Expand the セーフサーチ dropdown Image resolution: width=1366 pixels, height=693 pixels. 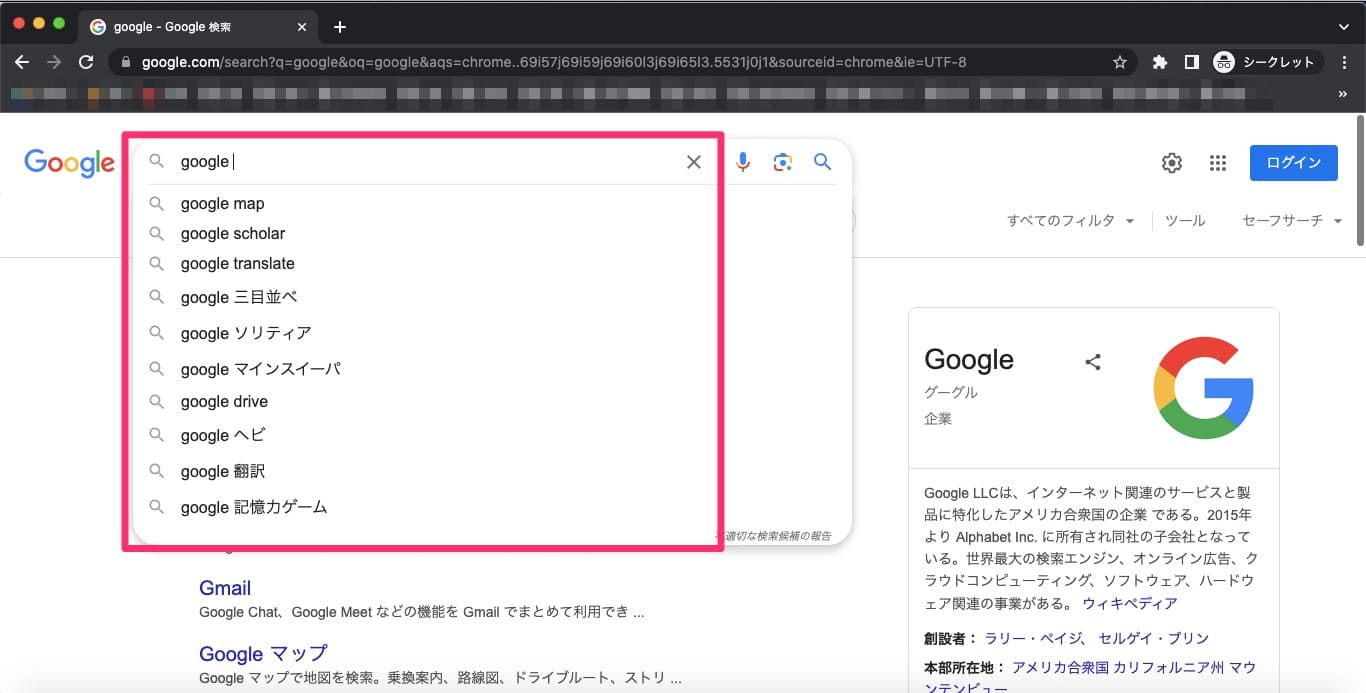(x=1292, y=220)
